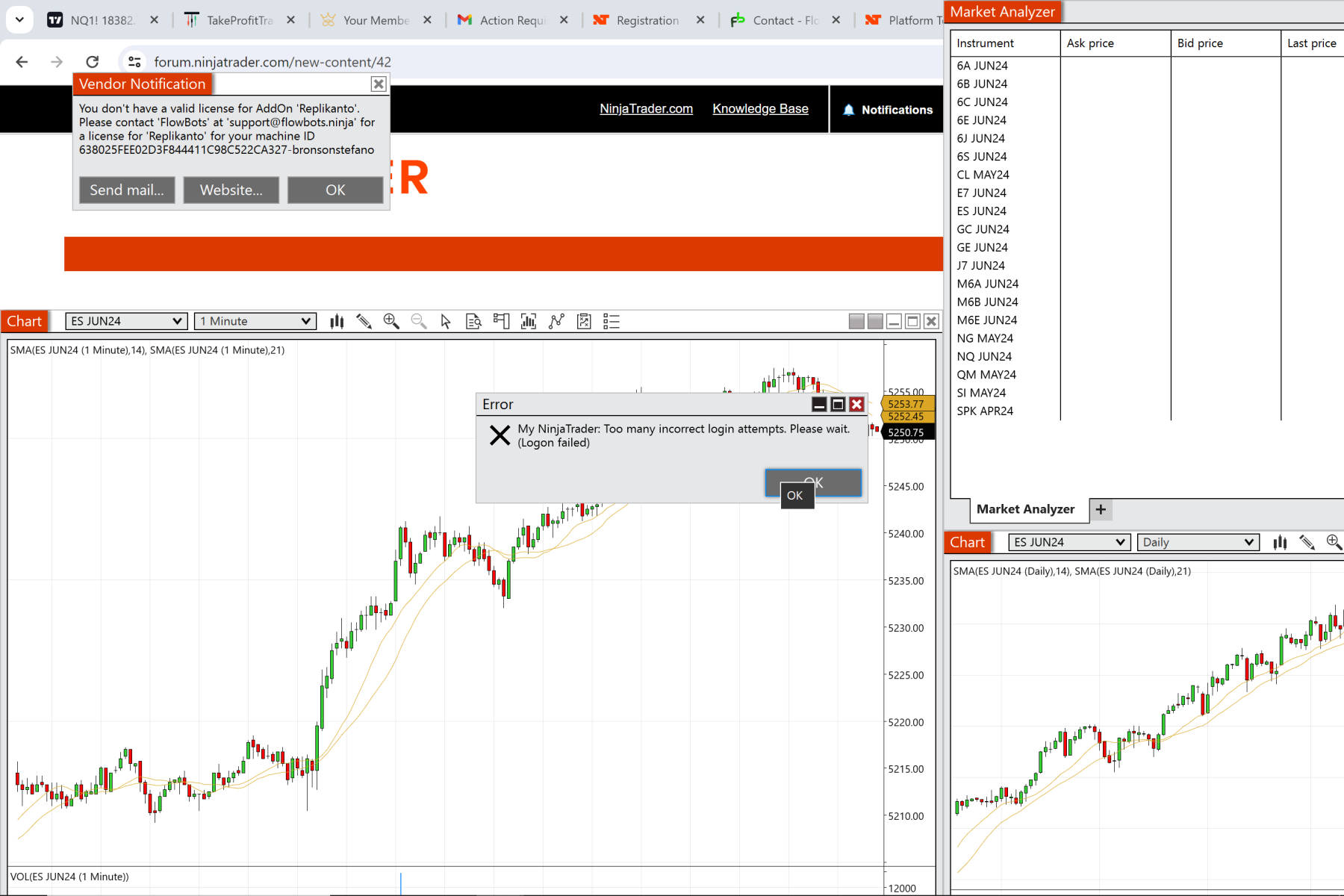
Task: Click the 5253.77 SMA price label
Action: (908, 404)
